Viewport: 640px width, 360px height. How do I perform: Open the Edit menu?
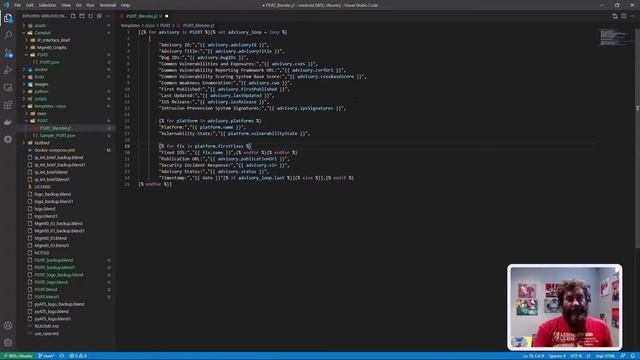(x=29, y=5)
